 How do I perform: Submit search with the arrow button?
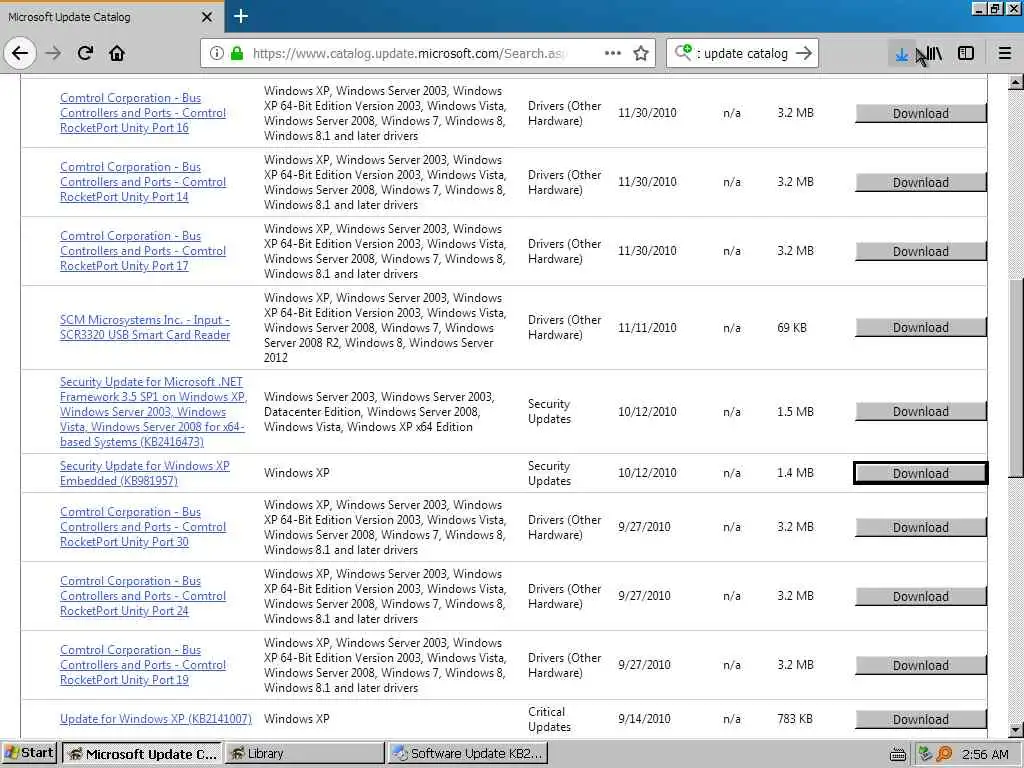(804, 53)
